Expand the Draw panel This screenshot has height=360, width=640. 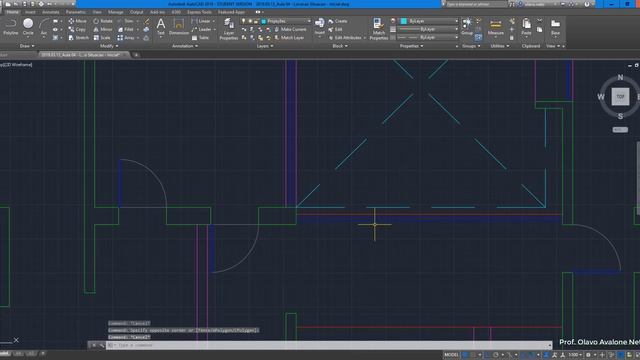click(27, 46)
